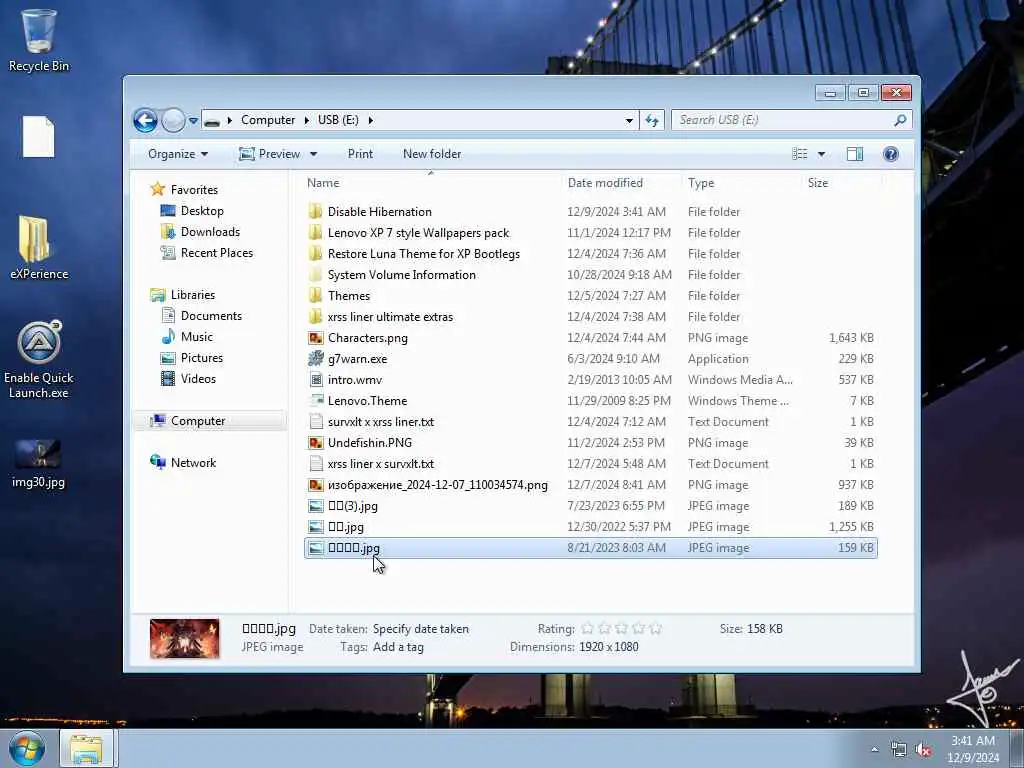Select Computer in the navigation pane
Screen dimensions: 1024x768
click(198, 421)
